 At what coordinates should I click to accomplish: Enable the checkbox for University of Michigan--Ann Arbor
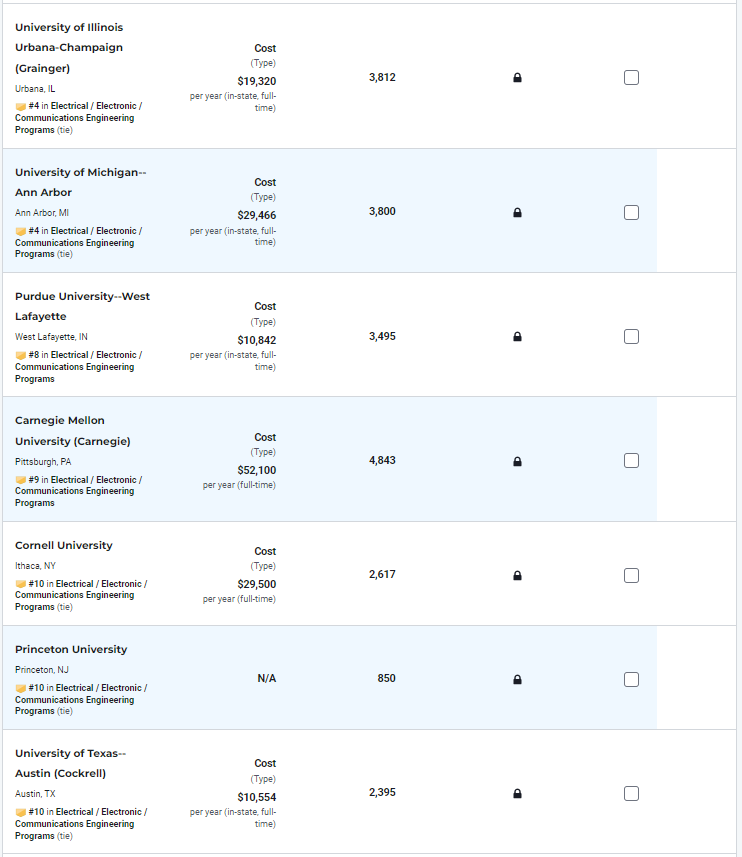(x=631, y=212)
